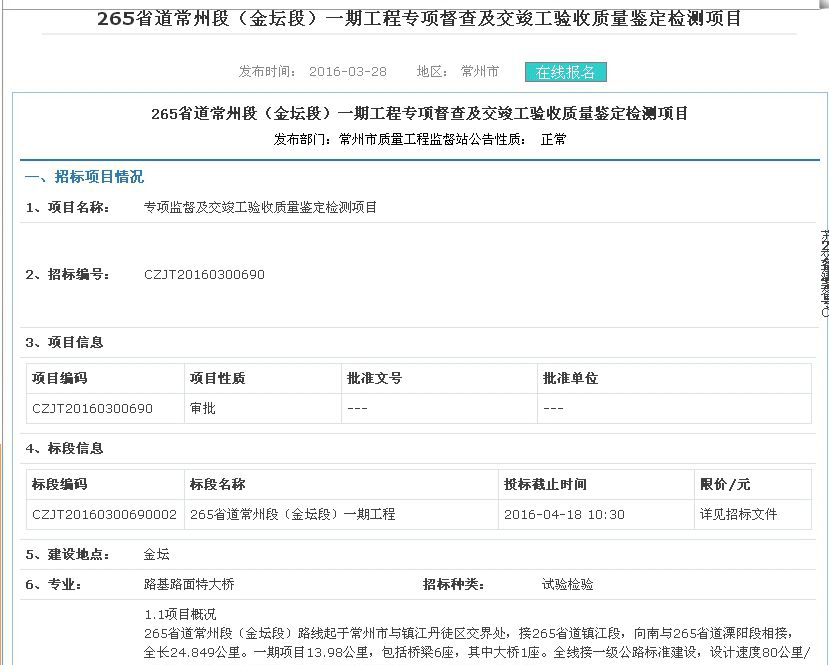Click the 批准单位 column header
The width and height of the screenshot is (829, 665).
click(570, 379)
